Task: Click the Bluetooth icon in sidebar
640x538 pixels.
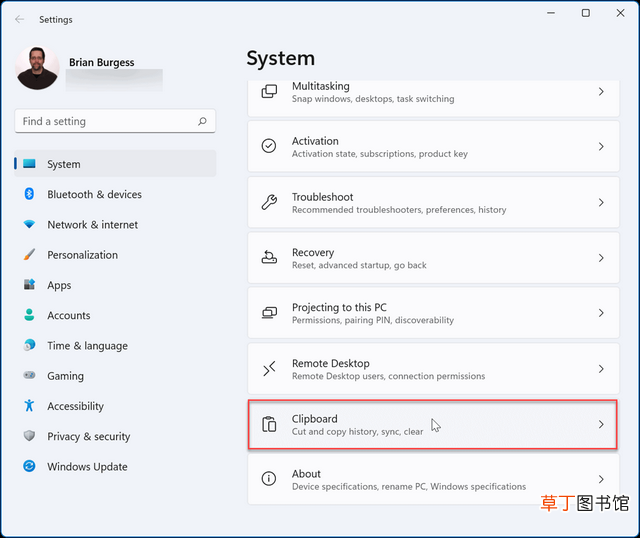Action: [29, 193]
